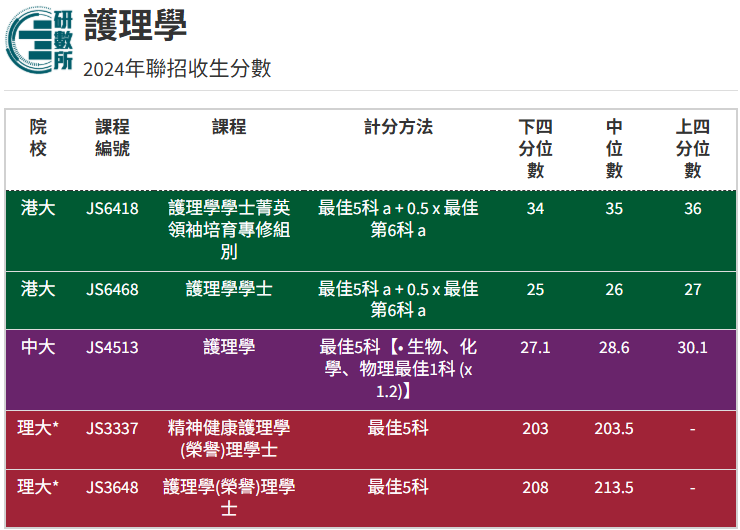Click 理大* in the JS3337 row
Image resolution: width=740 pixels, height=530 pixels.
click(x=38, y=428)
